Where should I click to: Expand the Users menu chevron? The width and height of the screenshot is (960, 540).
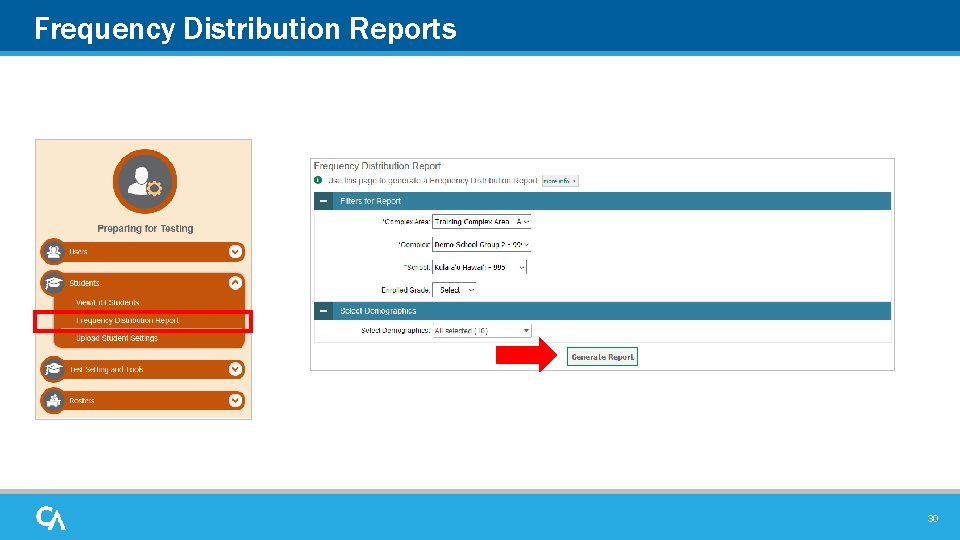tap(235, 252)
